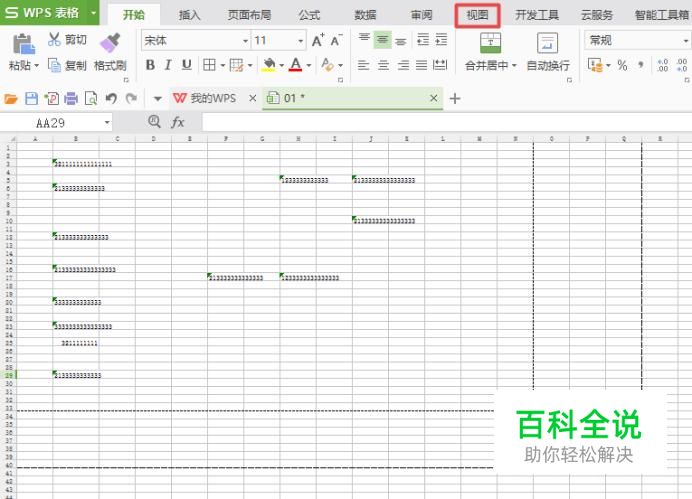The height and width of the screenshot is (499, 692).
Task: Open the Name Box dropdown arrow
Action: (x=107, y=122)
